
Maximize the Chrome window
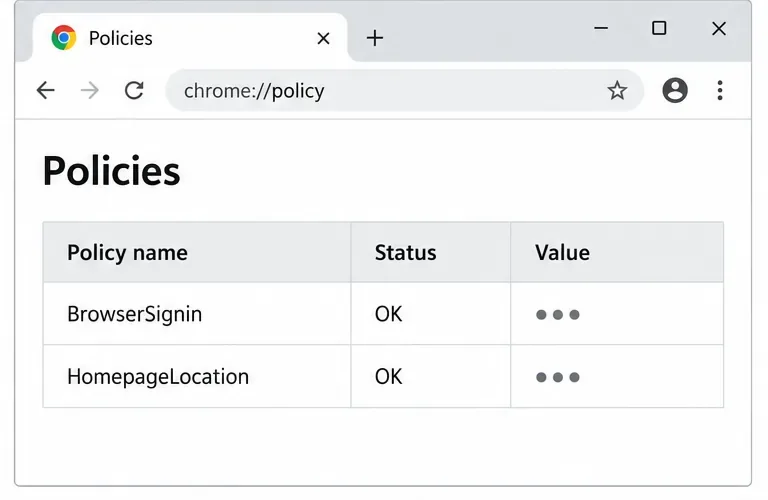pos(659,28)
